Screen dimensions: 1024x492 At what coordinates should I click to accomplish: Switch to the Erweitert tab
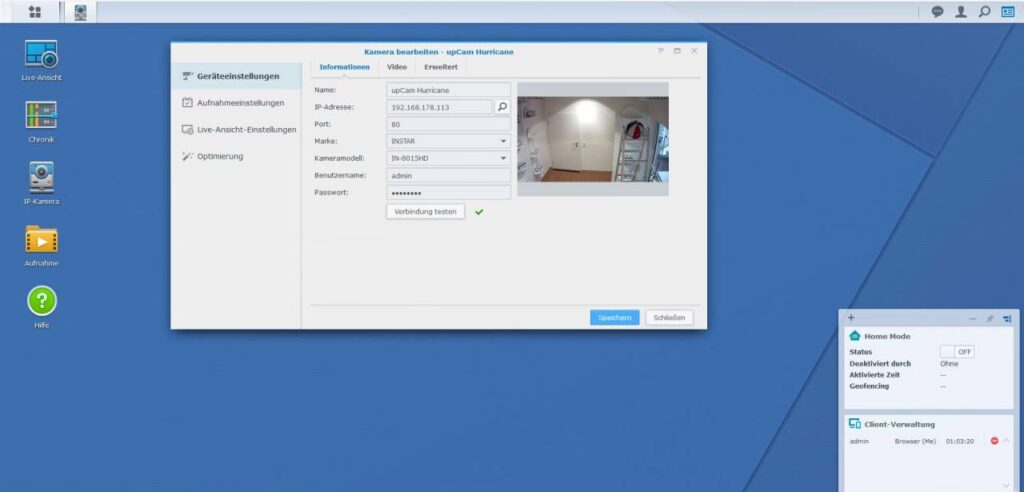[x=441, y=67]
